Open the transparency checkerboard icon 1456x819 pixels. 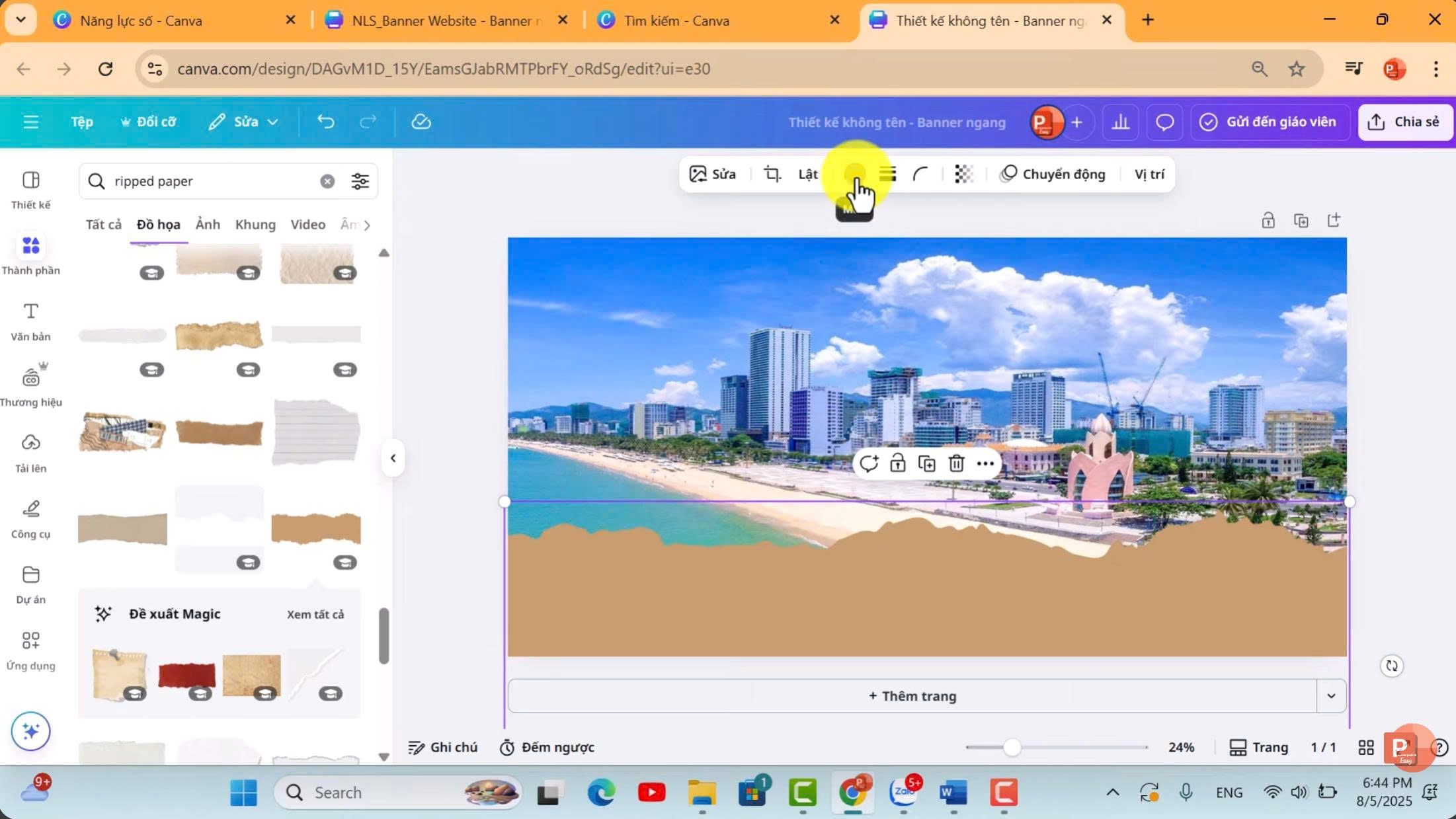(963, 174)
